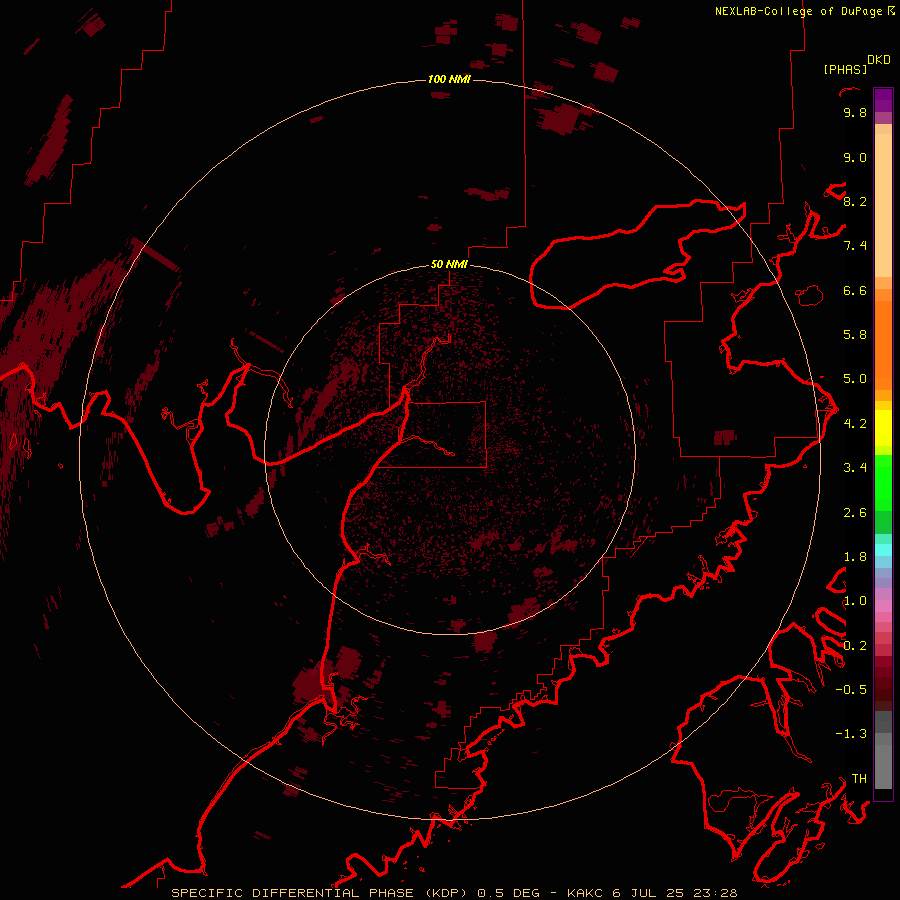Image resolution: width=900 pixels, height=900 pixels.
Task: Click the 1.0 legend value
Action: point(855,601)
